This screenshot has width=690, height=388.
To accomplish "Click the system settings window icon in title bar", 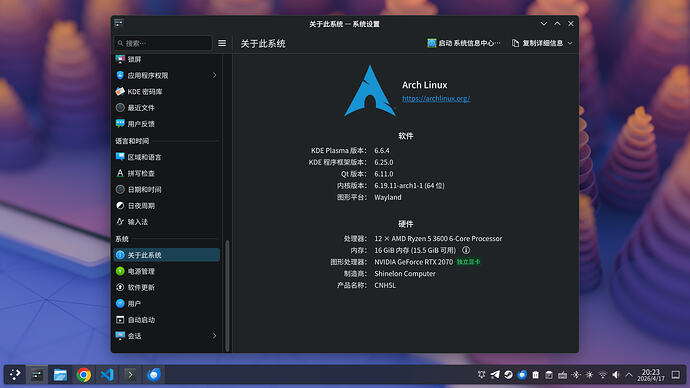I will pos(118,23).
